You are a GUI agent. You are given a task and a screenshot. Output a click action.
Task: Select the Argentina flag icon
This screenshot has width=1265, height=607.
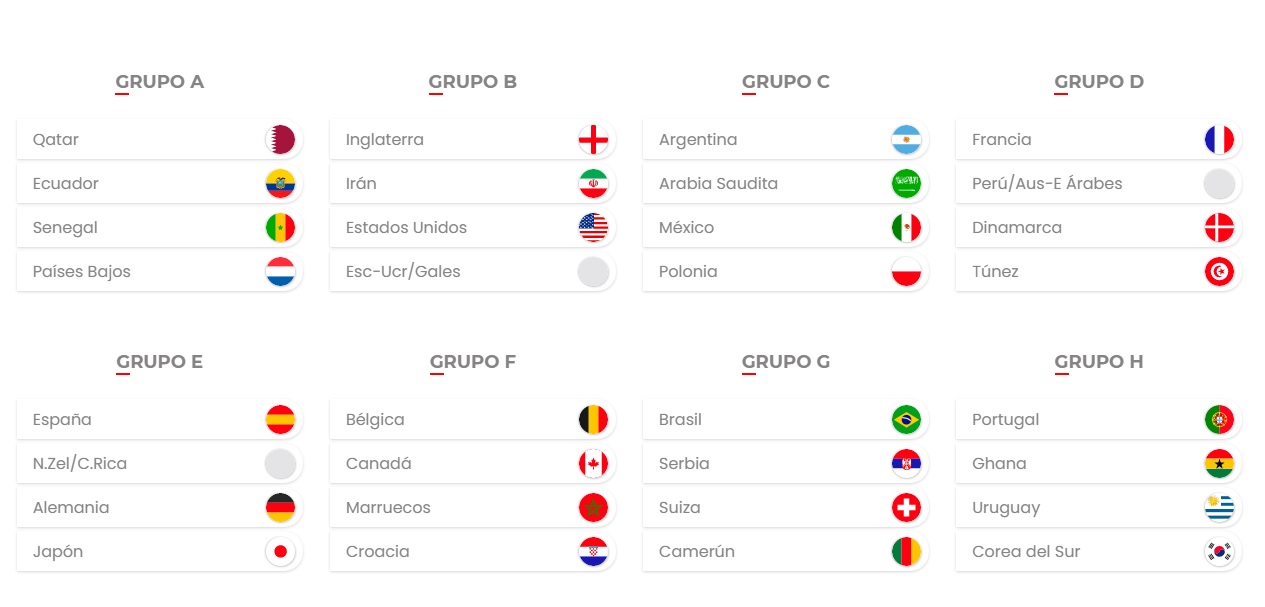(906, 140)
